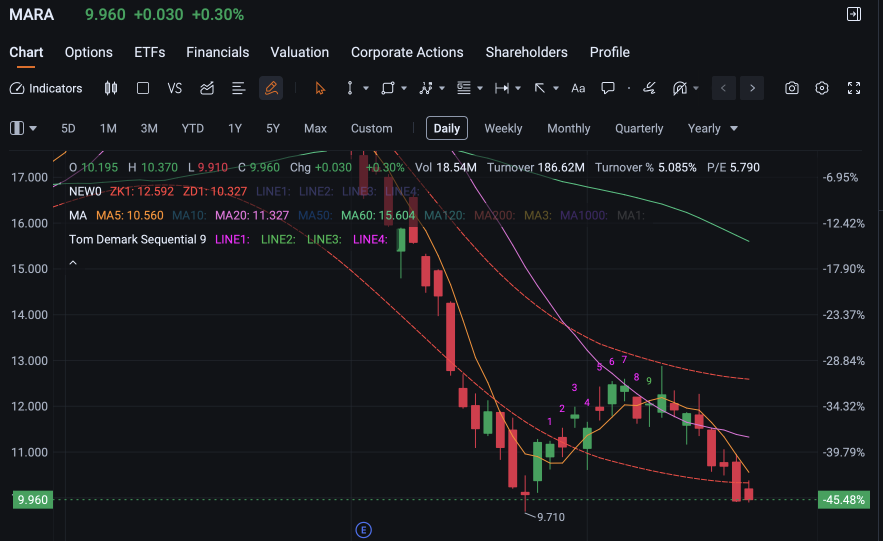The height and width of the screenshot is (541, 883).
Task: Go to Corporate Actions tab
Action: (407, 52)
